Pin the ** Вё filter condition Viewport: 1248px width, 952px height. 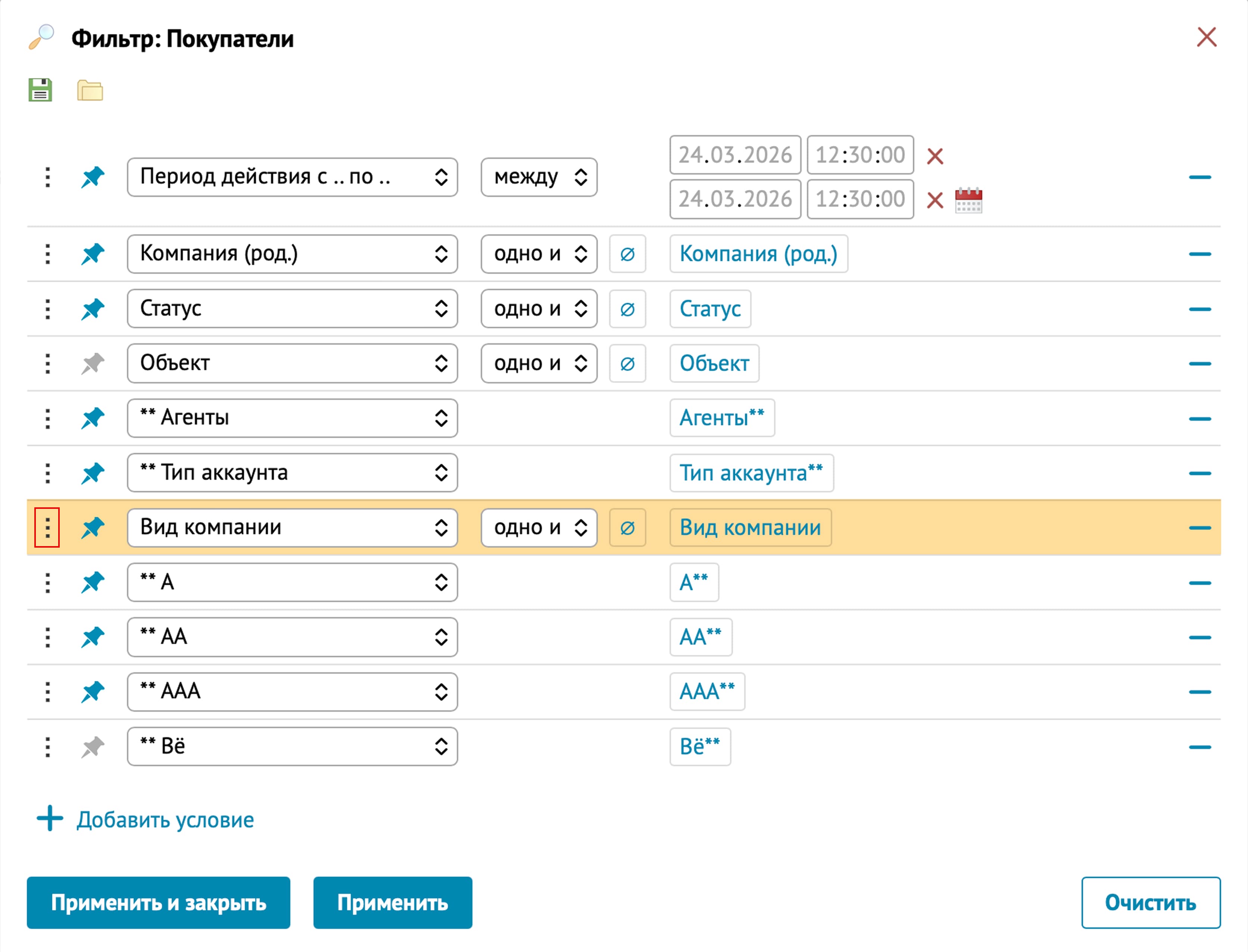tap(93, 747)
